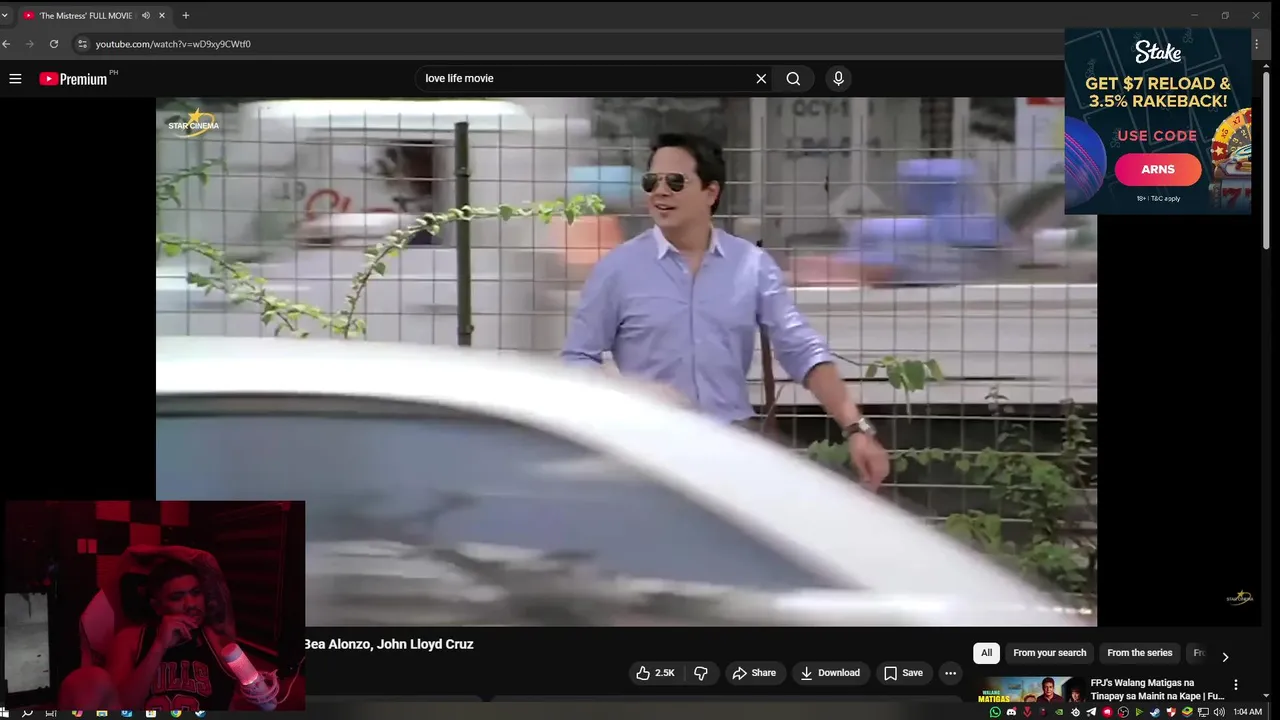The width and height of the screenshot is (1280, 720).
Task: Share the video
Action: pos(754,673)
